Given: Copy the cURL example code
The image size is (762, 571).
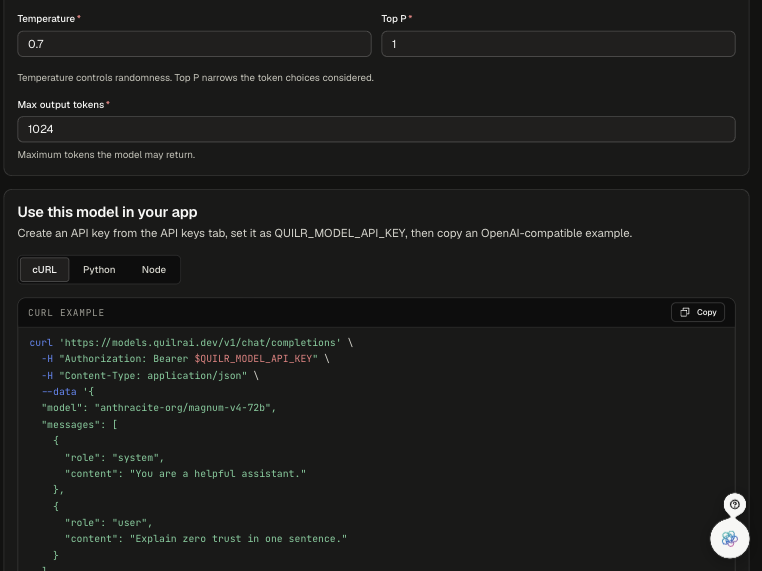Looking at the screenshot, I should point(698,312).
